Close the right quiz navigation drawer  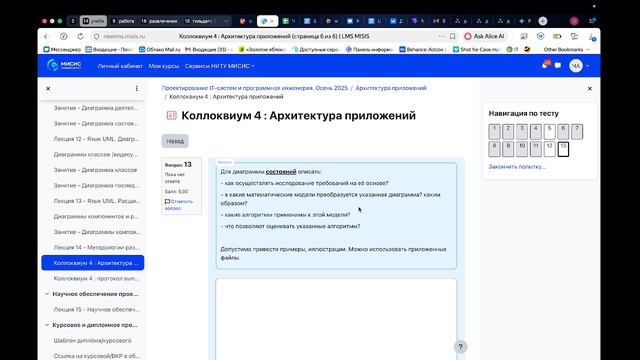[x=589, y=89]
